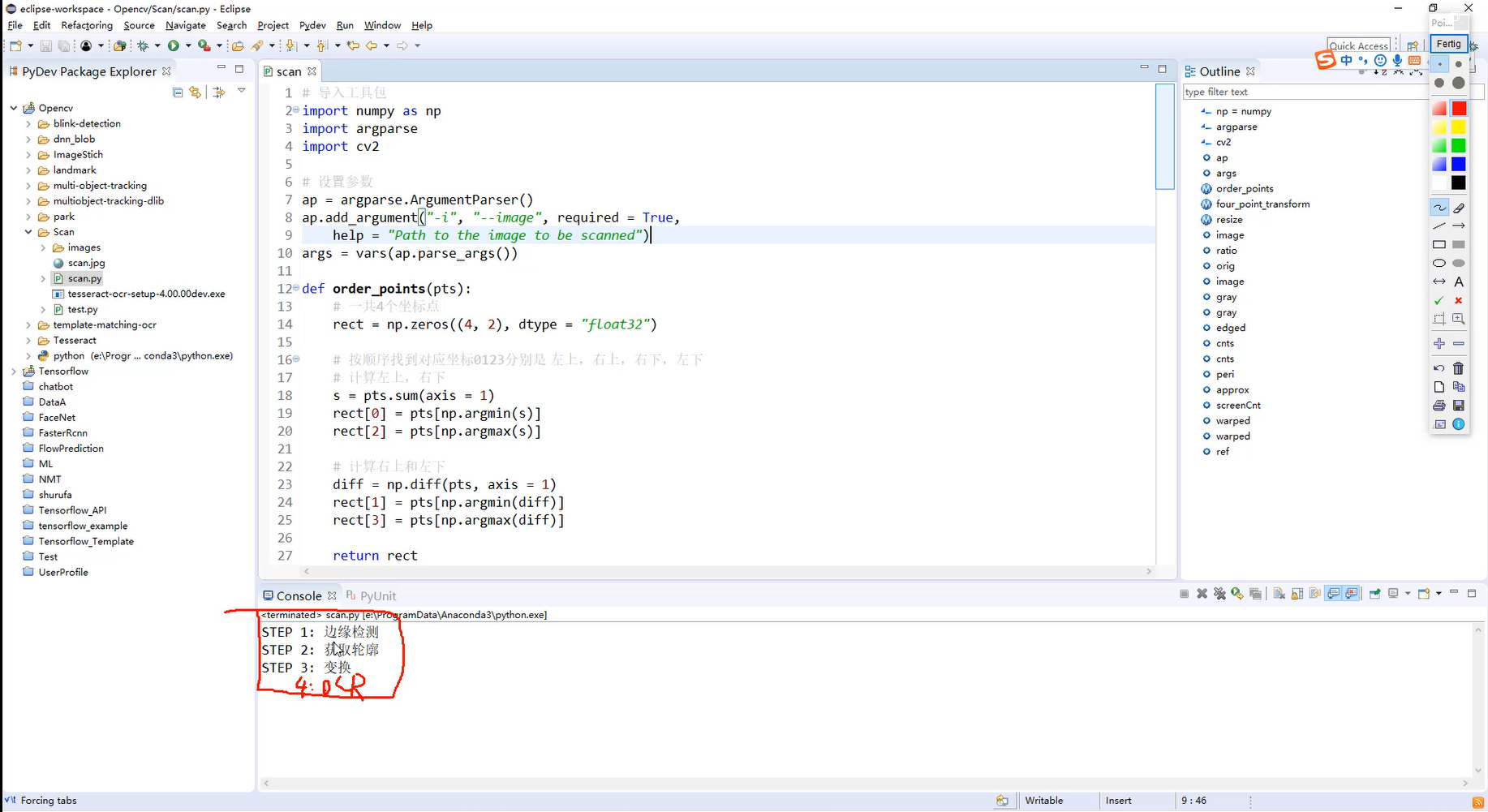Open the Run button dropdown arrow
Screen dimensions: 1488x812
point(188,46)
